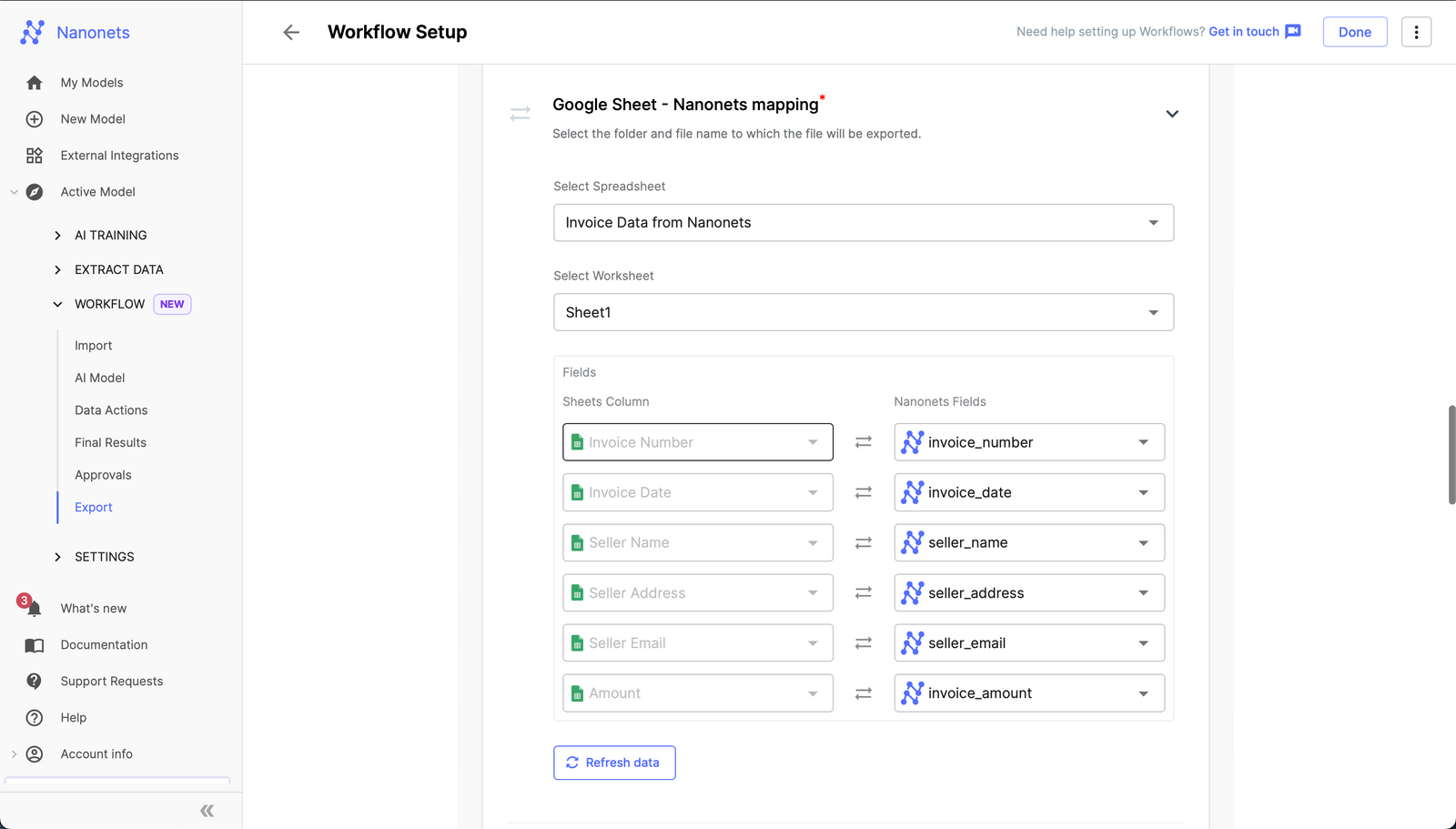This screenshot has width=1456, height=829.
Task: Collapse the sidebar with the double-chevron icon
Action: click(x=207, y=810)
